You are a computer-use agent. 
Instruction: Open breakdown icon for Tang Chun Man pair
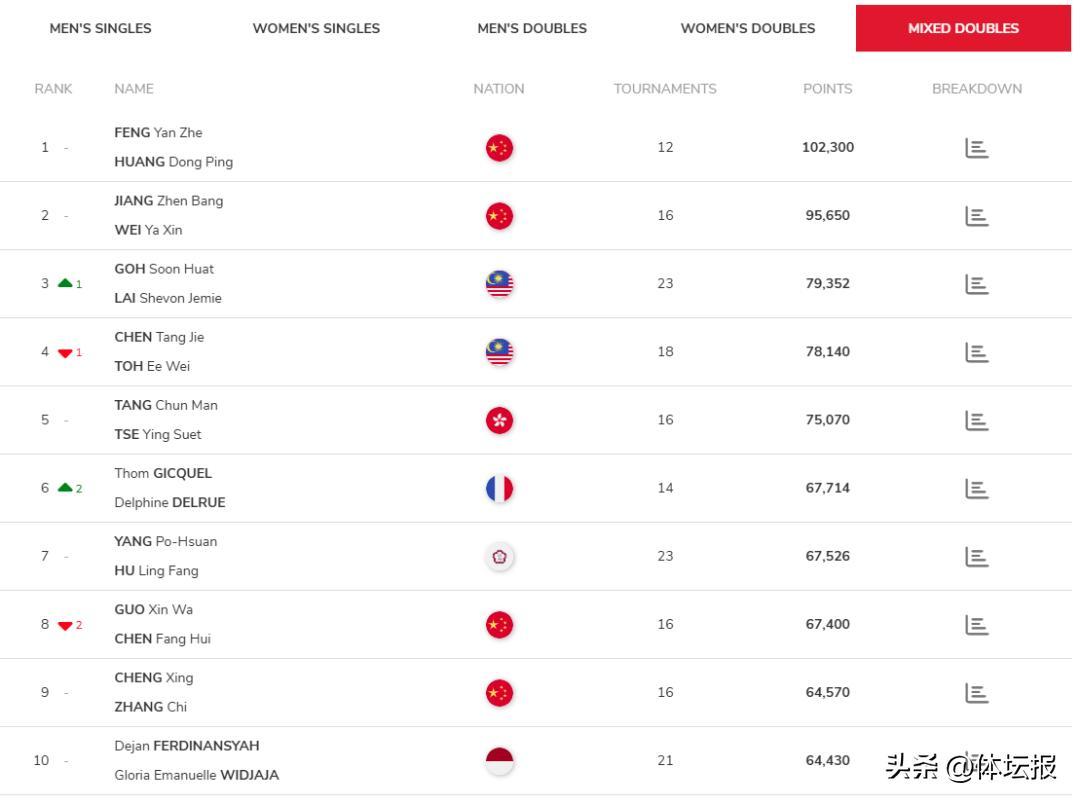976,420
